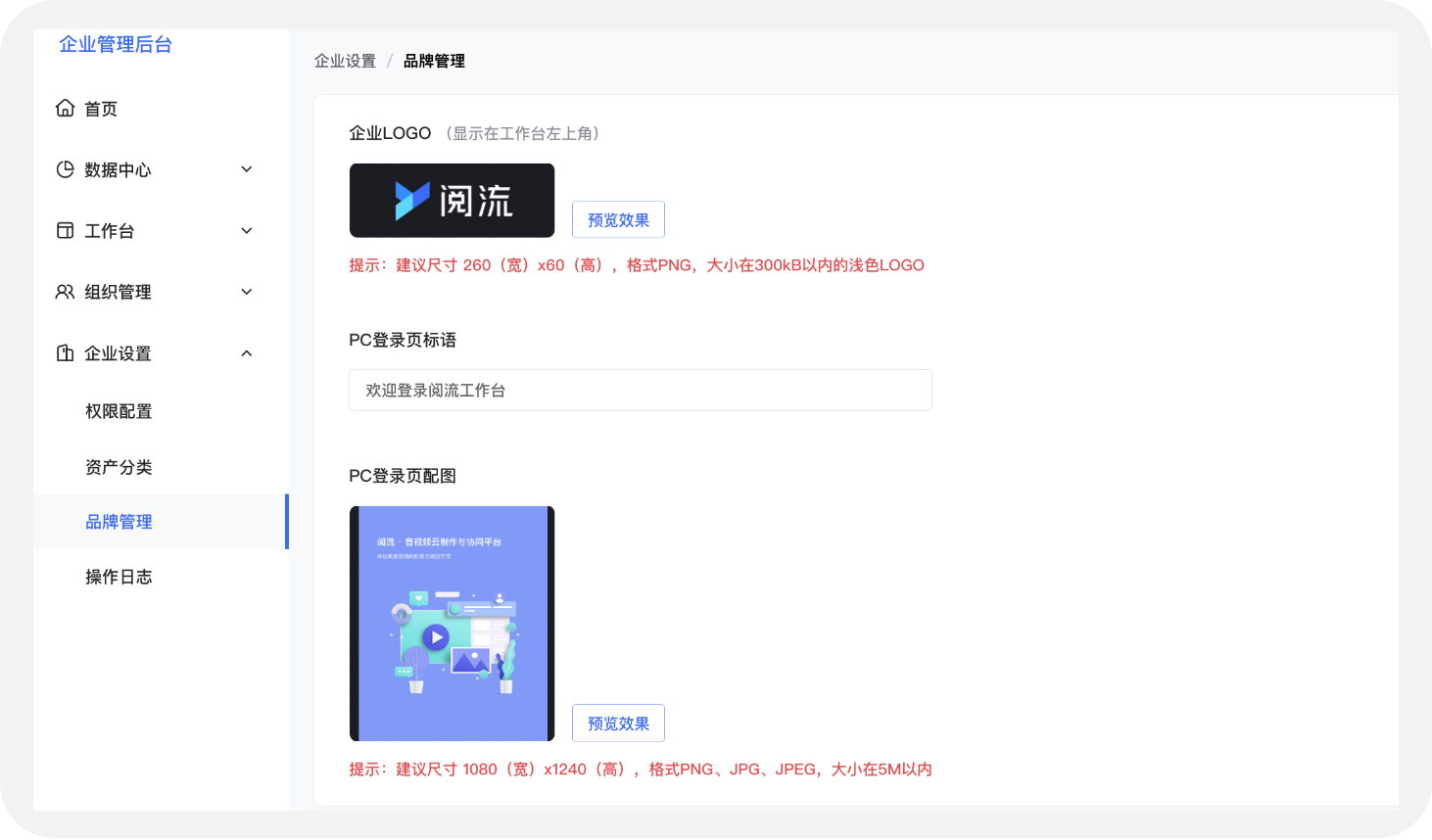
Task: Click the 工作台 layout icon
Action: pos(65,230)
